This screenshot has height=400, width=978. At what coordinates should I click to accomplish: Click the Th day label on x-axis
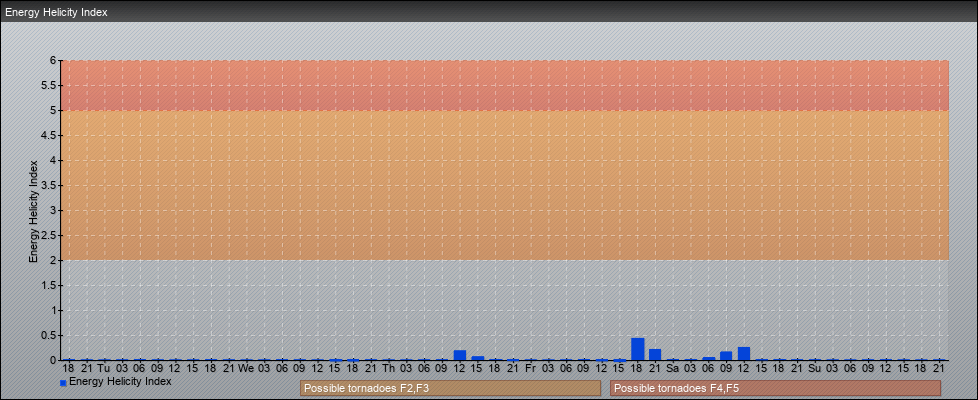pyautogui.click(x=388, y=368)
